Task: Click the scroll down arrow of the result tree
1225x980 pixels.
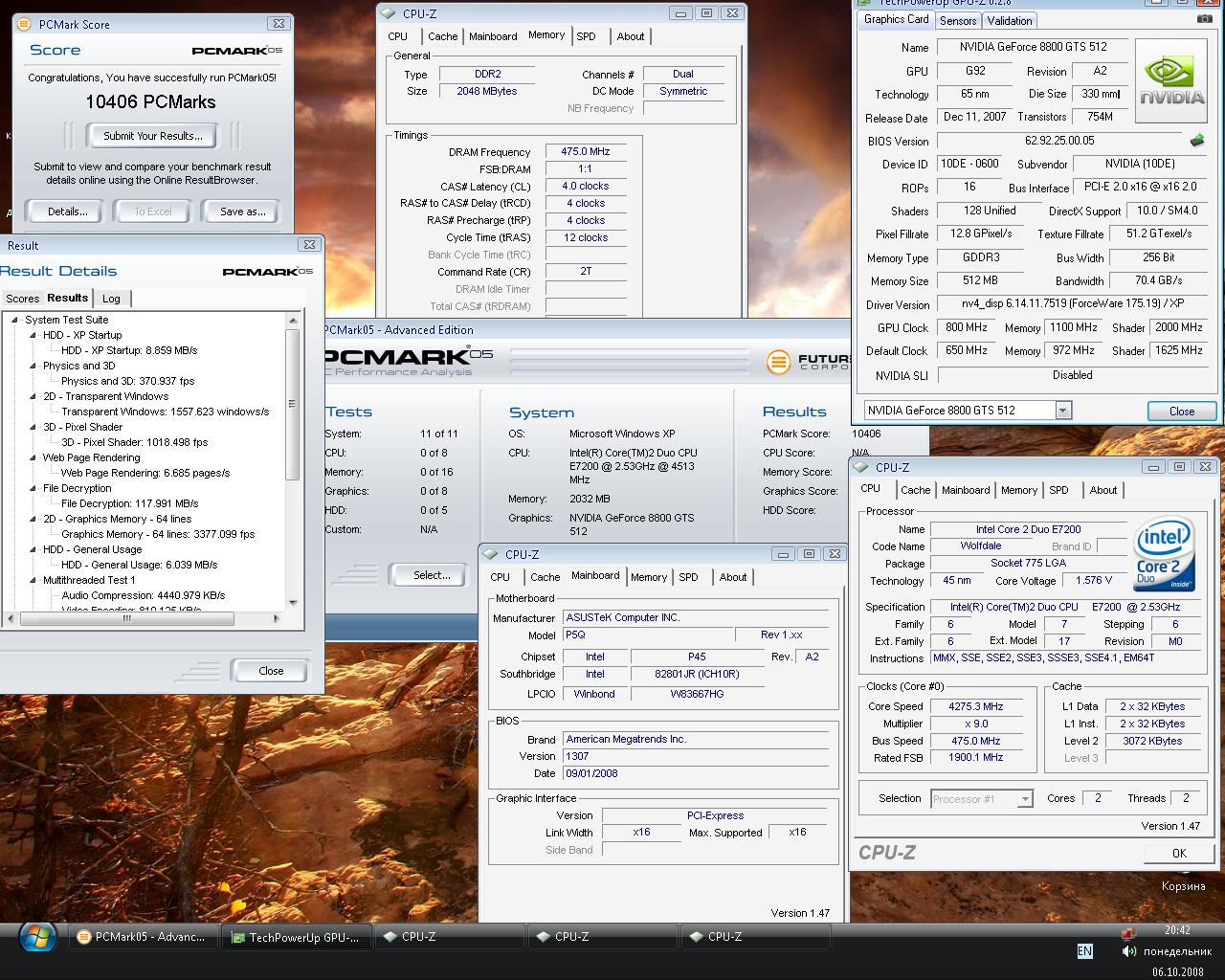Action: (293, 603)
